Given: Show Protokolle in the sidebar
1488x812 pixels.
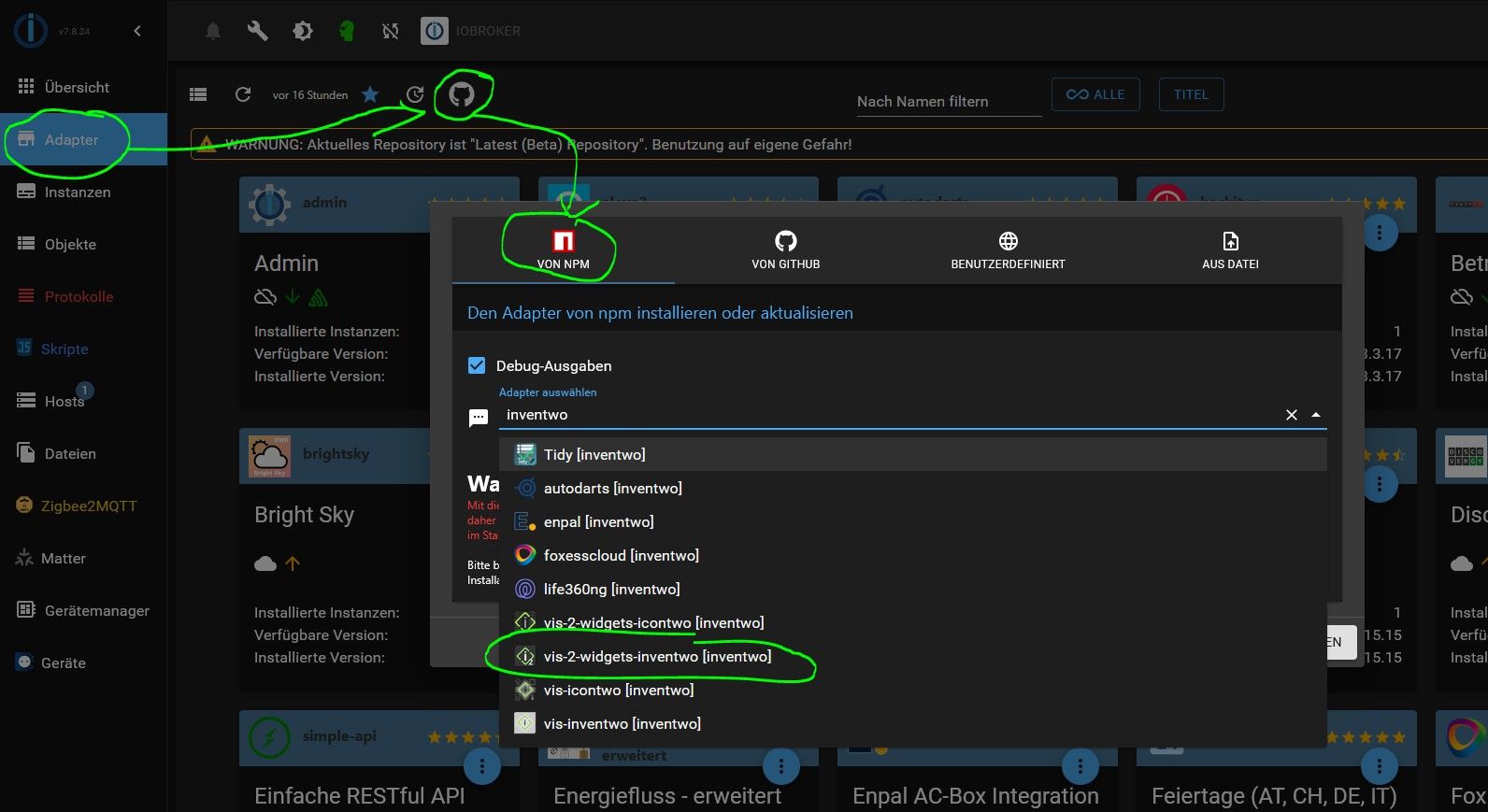Looking at the screenshot, I should coord(84,296).
